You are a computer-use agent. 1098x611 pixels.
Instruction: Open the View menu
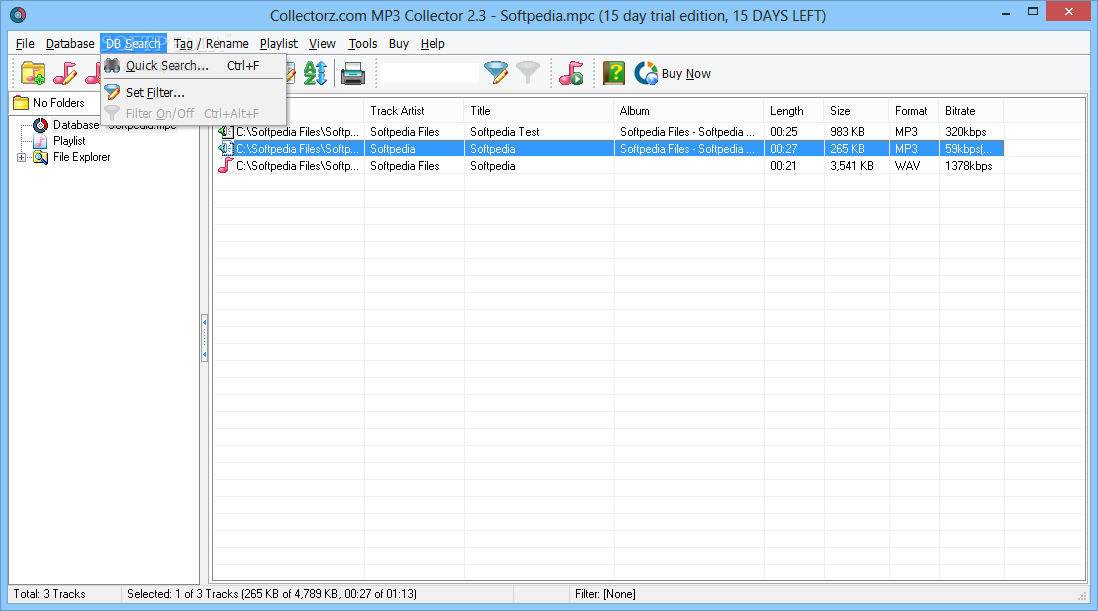click(x=322, y=43)
